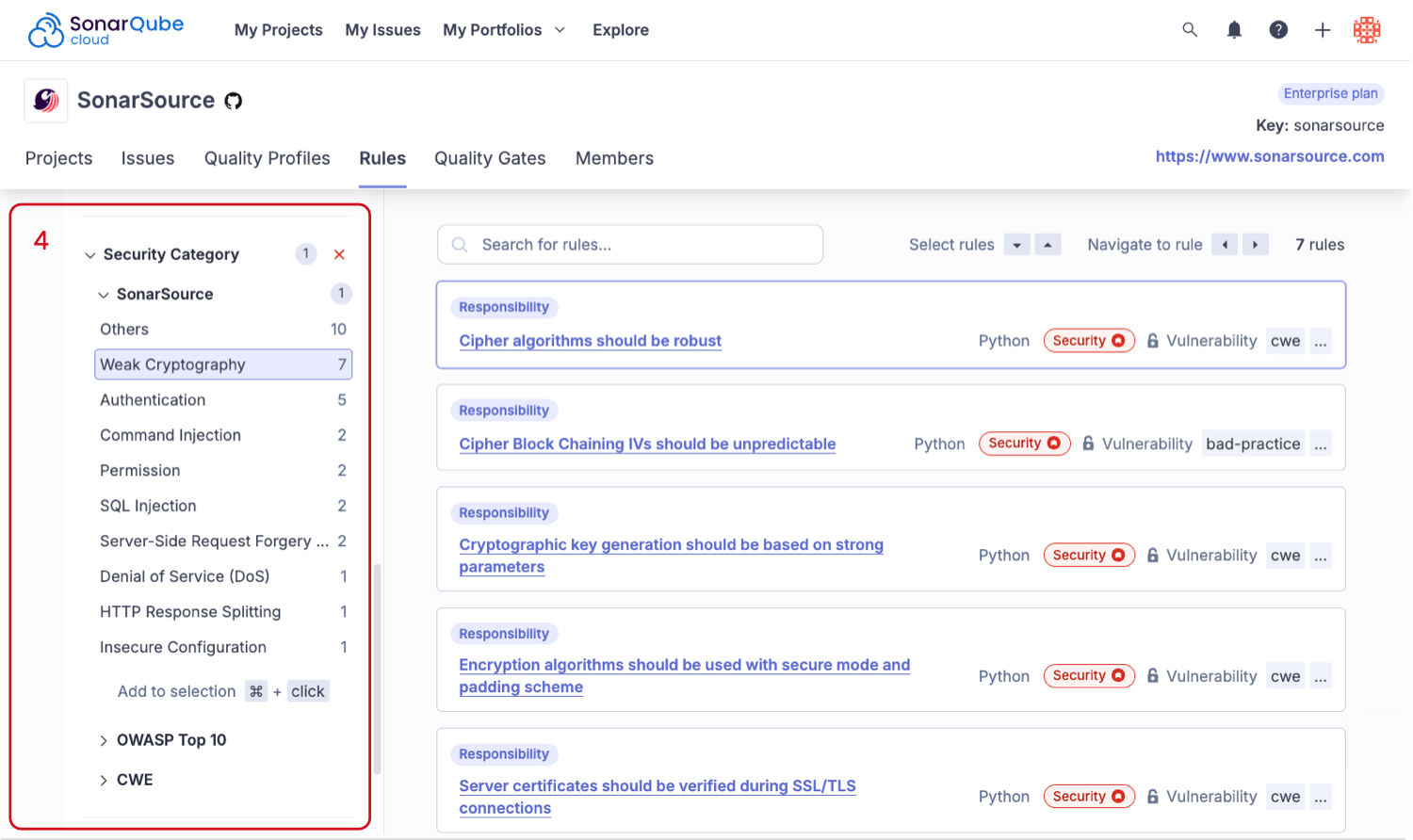Click the Enterprise plan badge

(1330, 93)
